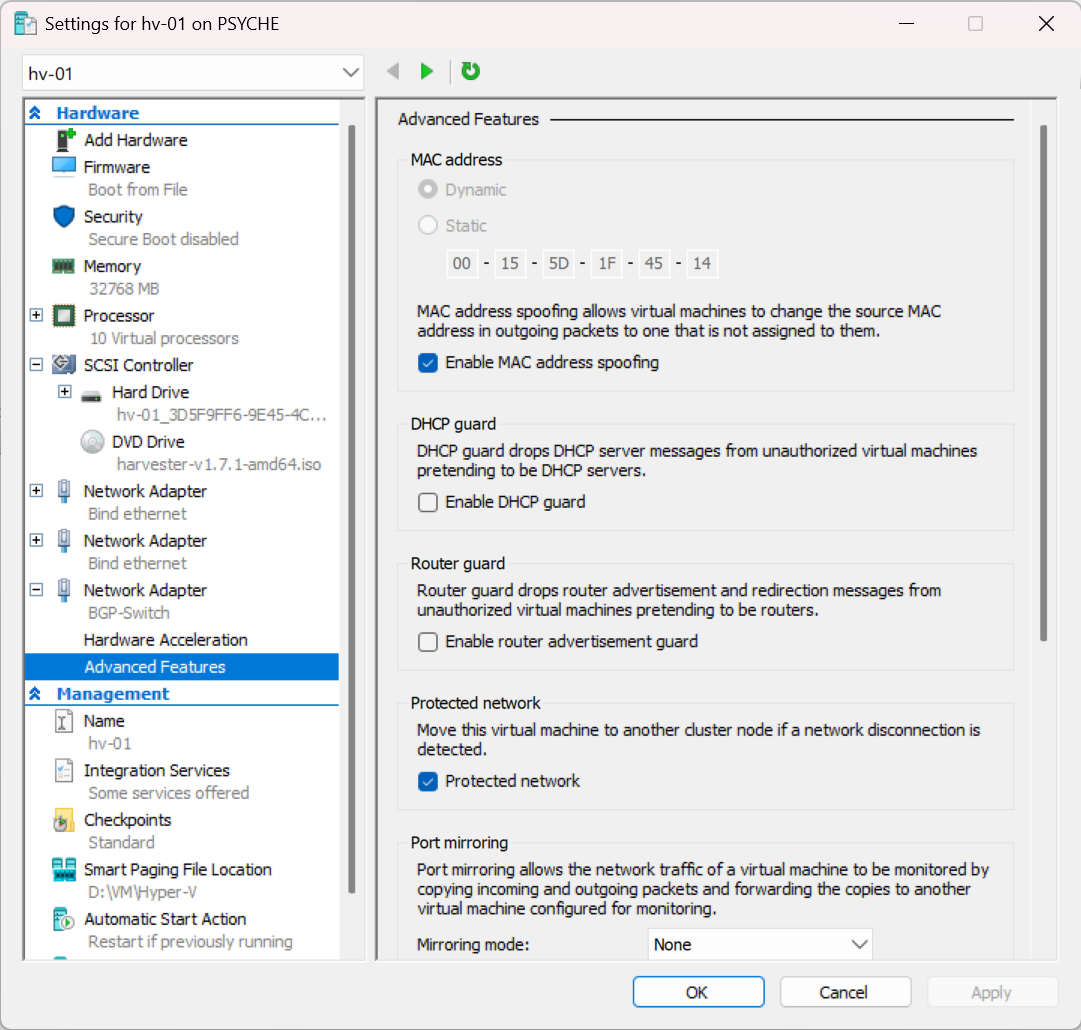Open the hv-01 virtual machine dropdown
Screen dimensions: 1081x1030
(x=193, y=73)
